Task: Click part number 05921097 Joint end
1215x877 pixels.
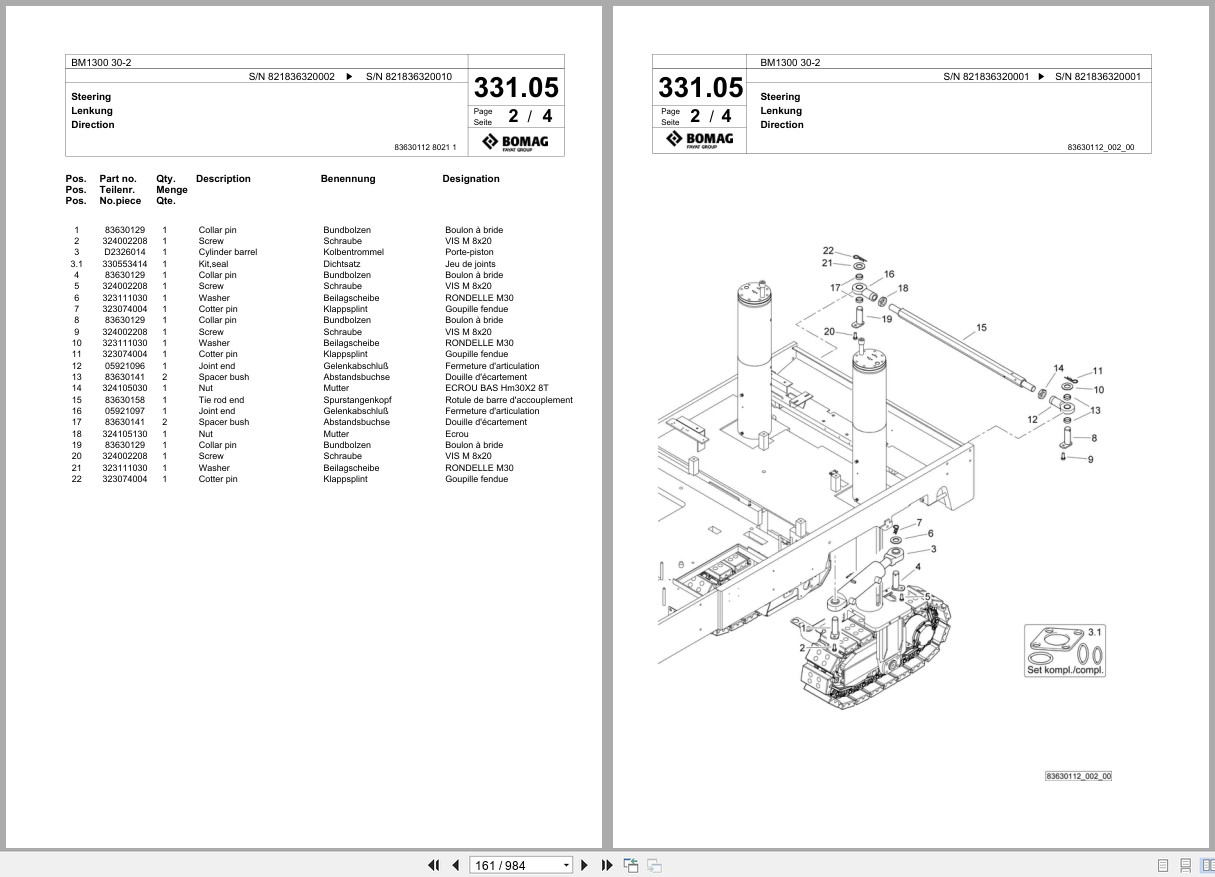Action: click(124, 411)
